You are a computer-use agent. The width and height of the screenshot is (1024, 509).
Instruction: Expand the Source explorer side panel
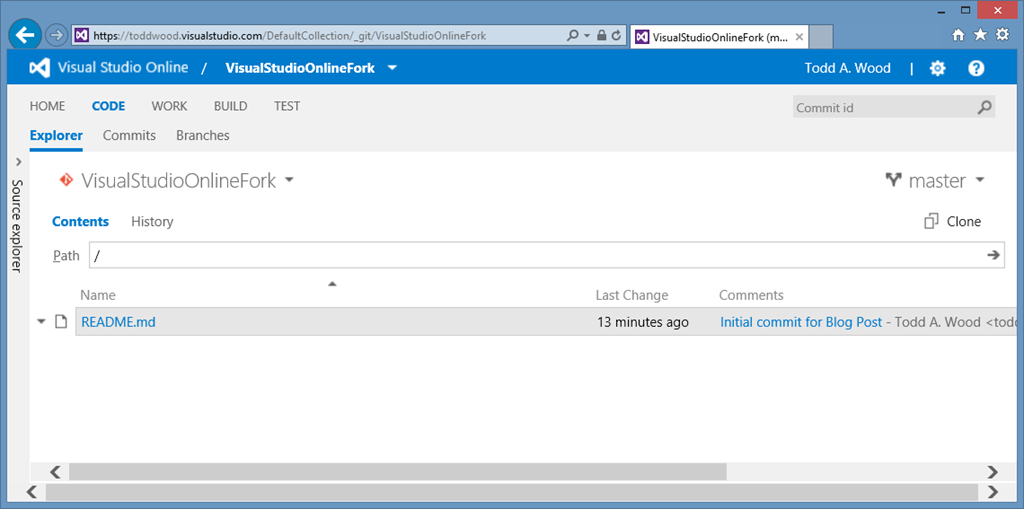pyautogui.click(x=18, y=162)
